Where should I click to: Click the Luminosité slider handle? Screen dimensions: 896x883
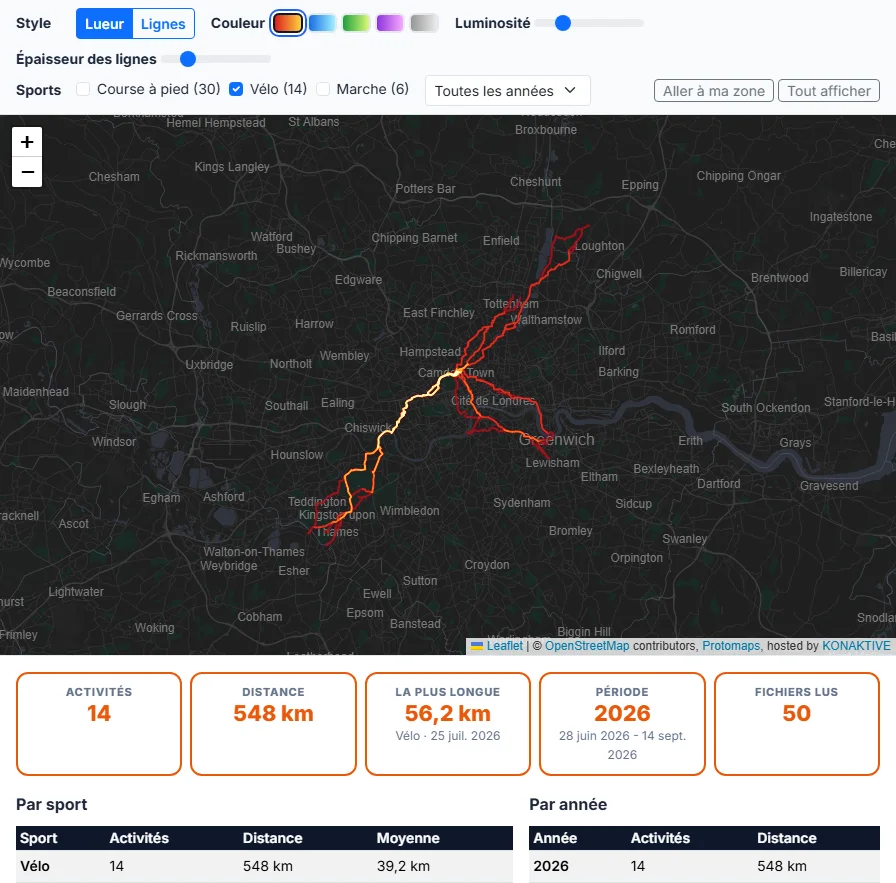563,23
